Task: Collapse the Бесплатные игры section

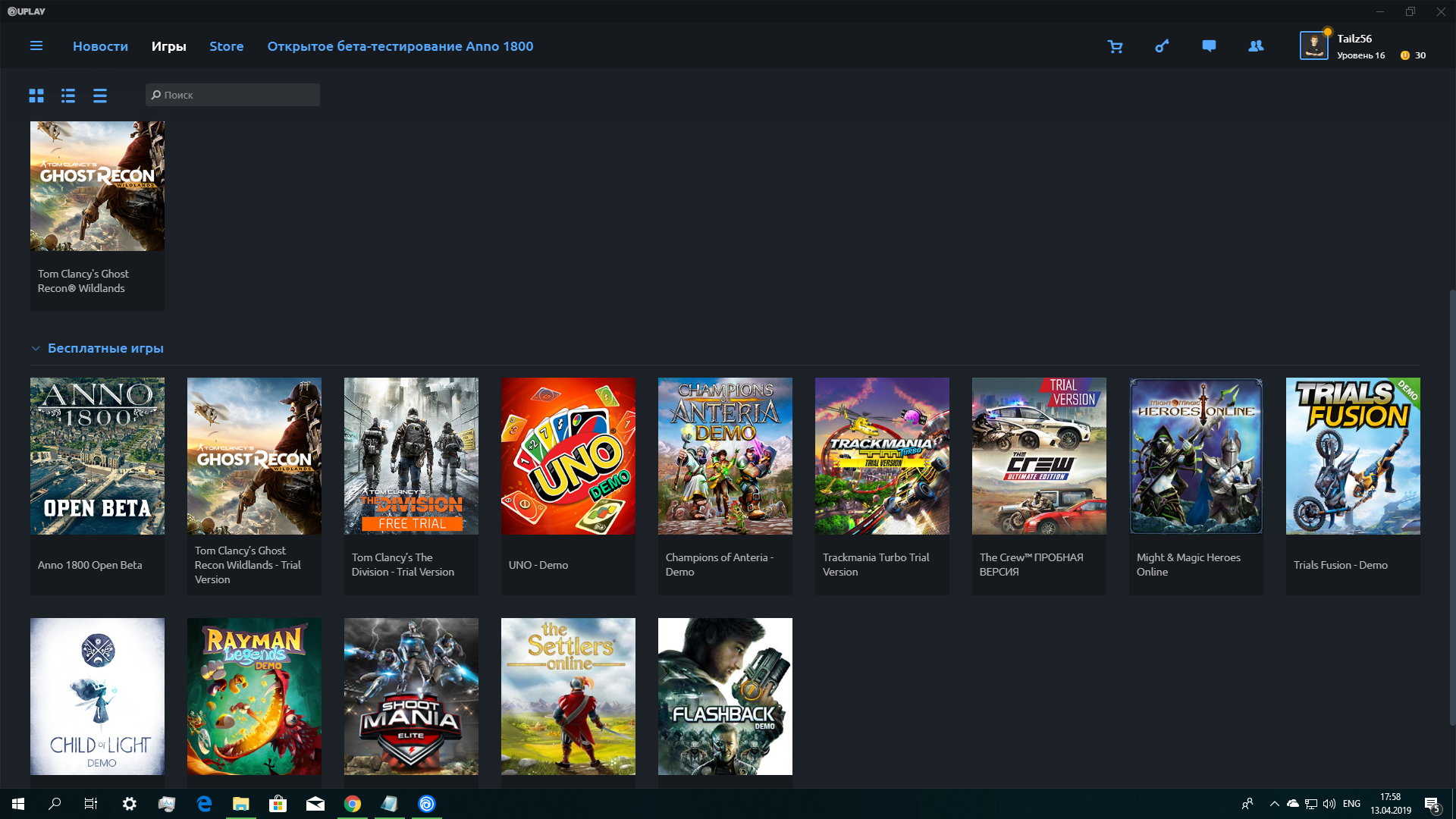Action: pyautogui.click(x=36, y=349)
